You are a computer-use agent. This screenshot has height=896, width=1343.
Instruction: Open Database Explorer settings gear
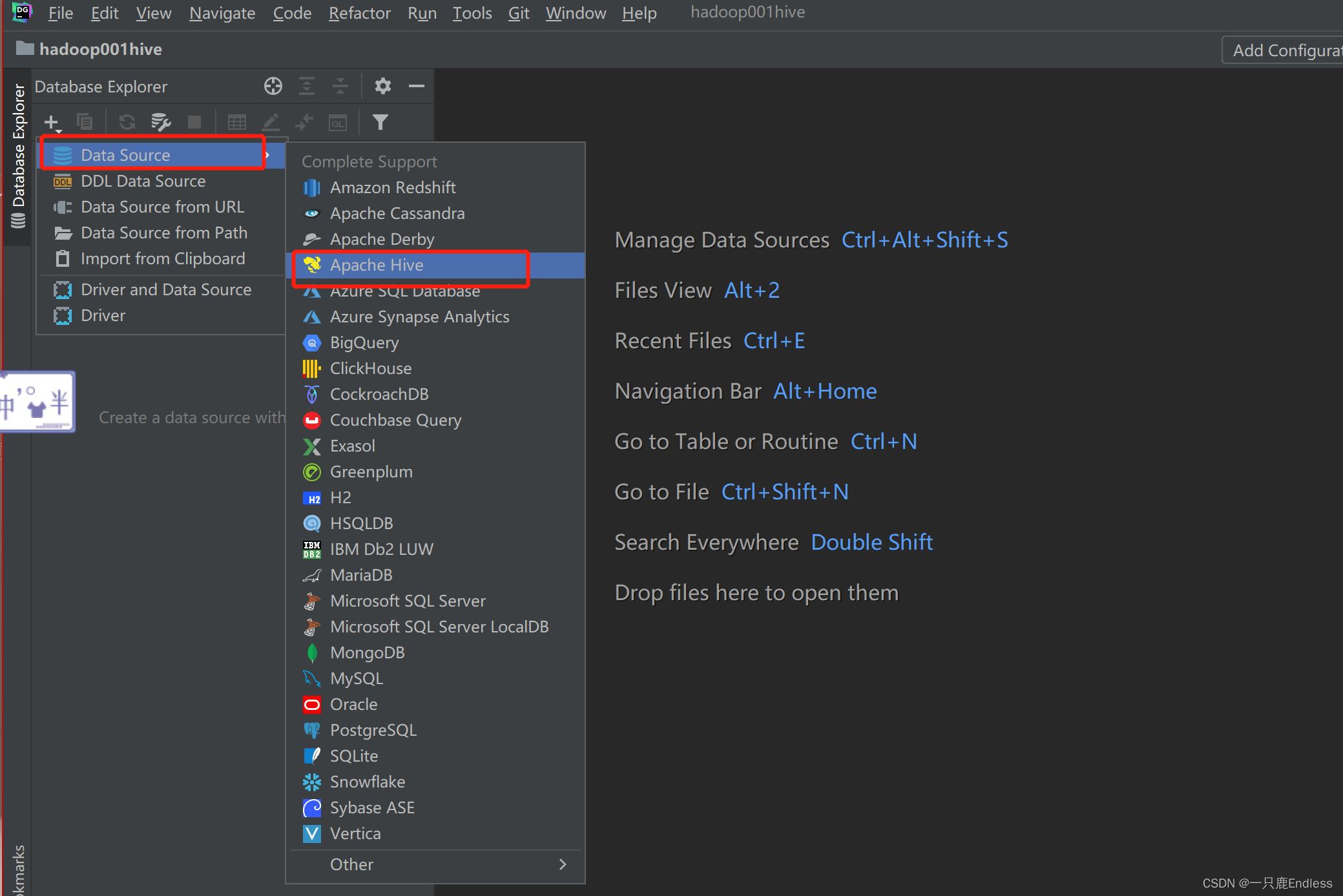click(x=383, y=86)
